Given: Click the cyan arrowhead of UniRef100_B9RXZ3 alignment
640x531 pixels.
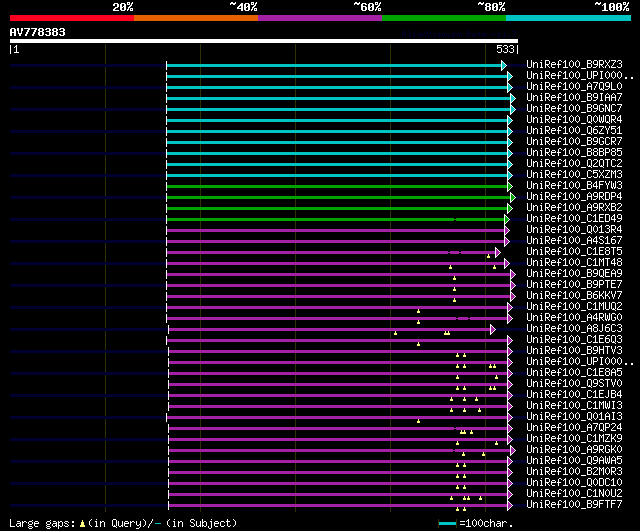Looking at the screenshot, I should [x=504, y=65].
